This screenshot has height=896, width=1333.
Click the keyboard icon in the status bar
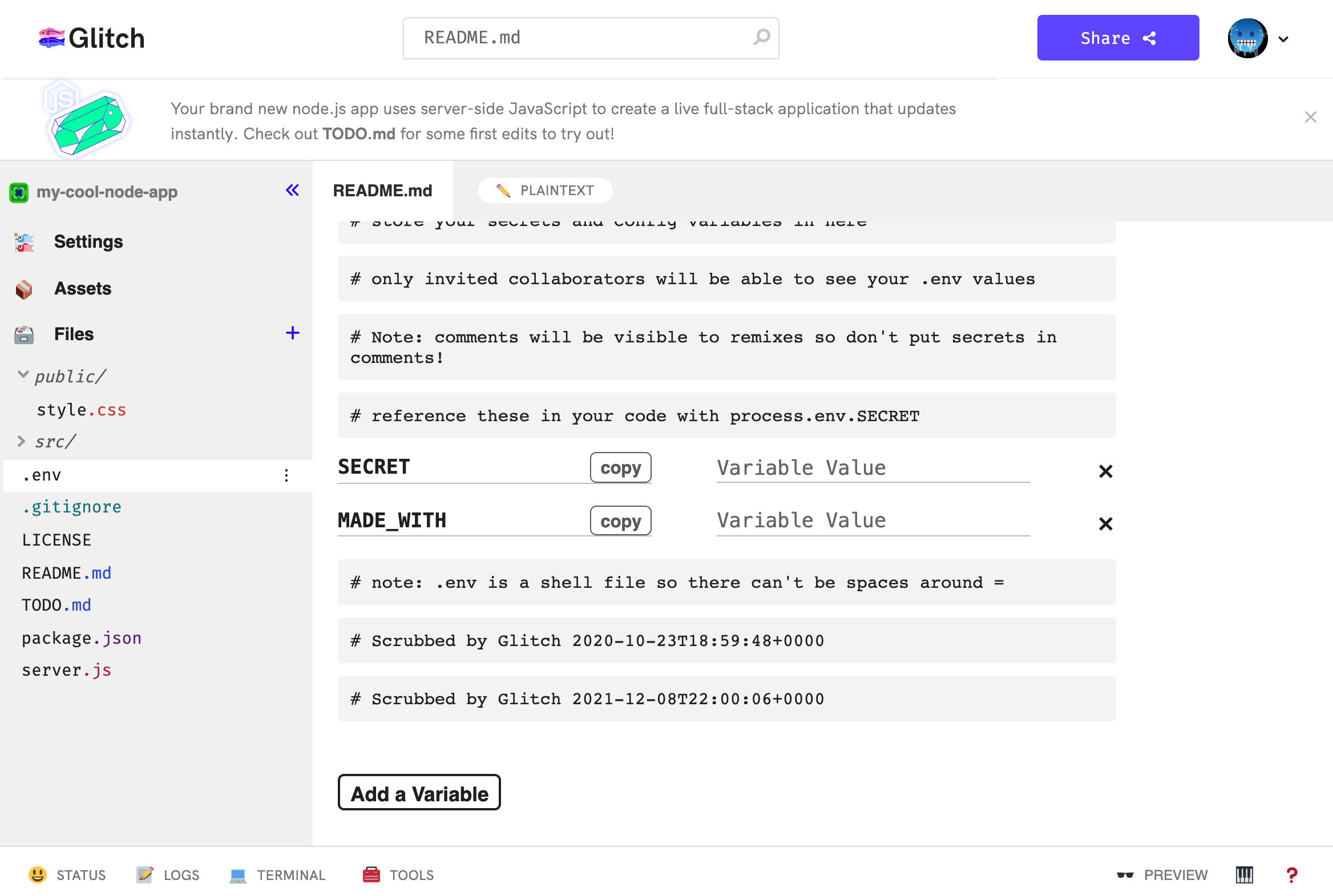(1244, 874)
